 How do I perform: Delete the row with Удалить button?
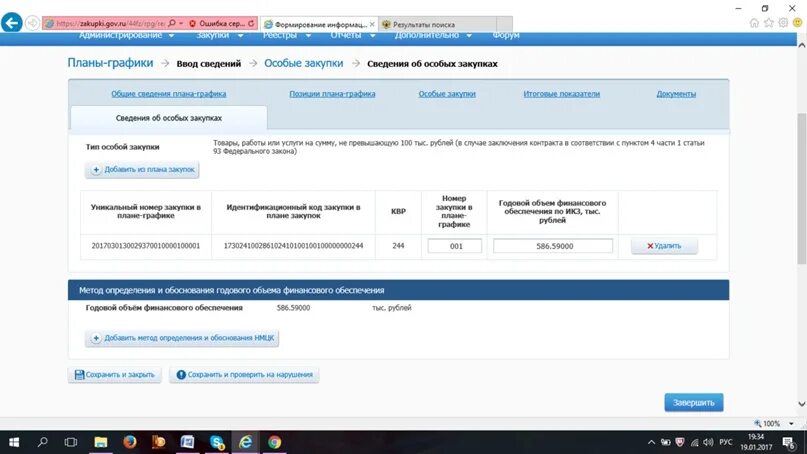coord(664,246)
